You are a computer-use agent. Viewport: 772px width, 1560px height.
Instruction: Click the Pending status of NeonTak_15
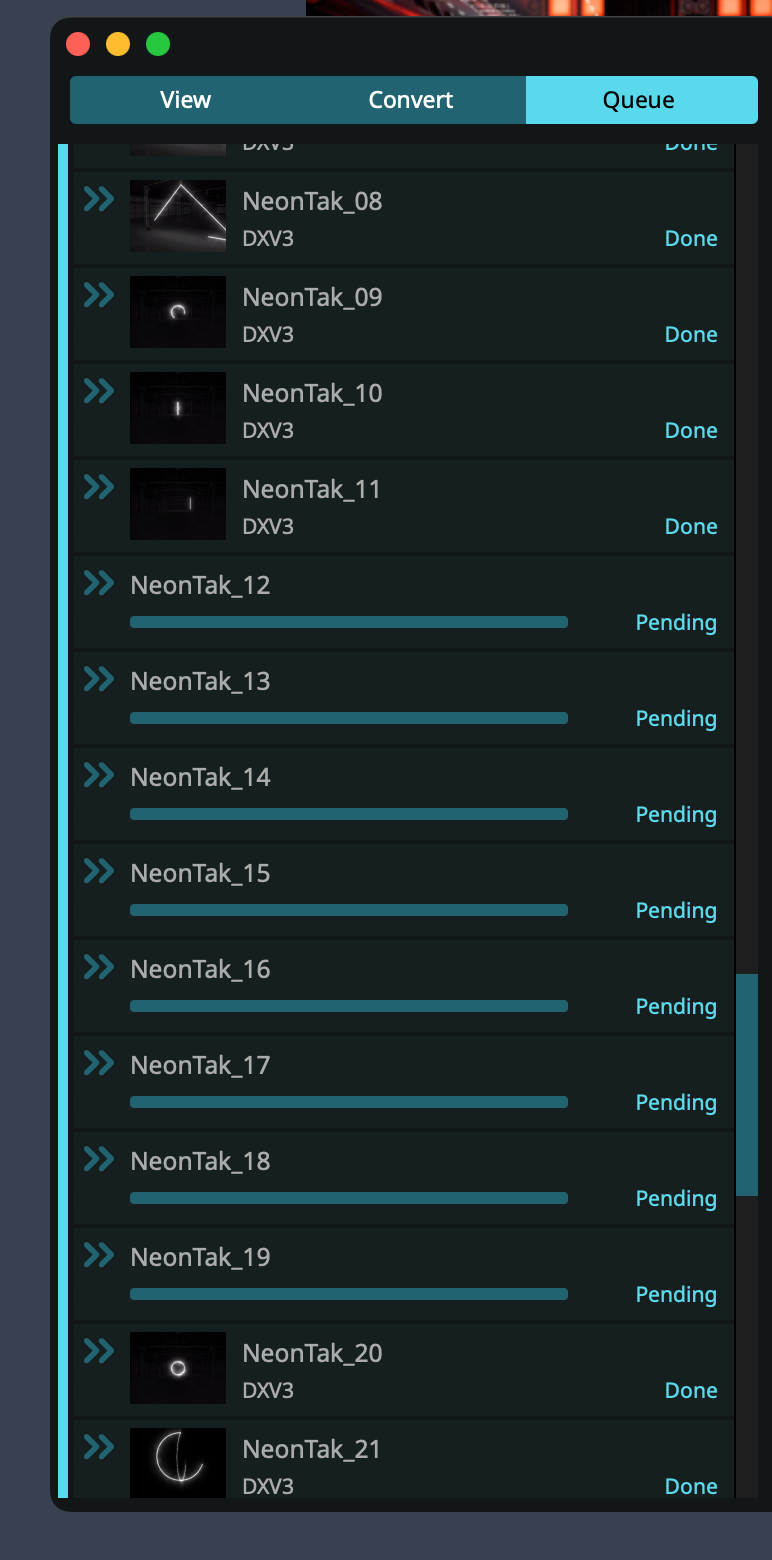[x=676, y=911]
